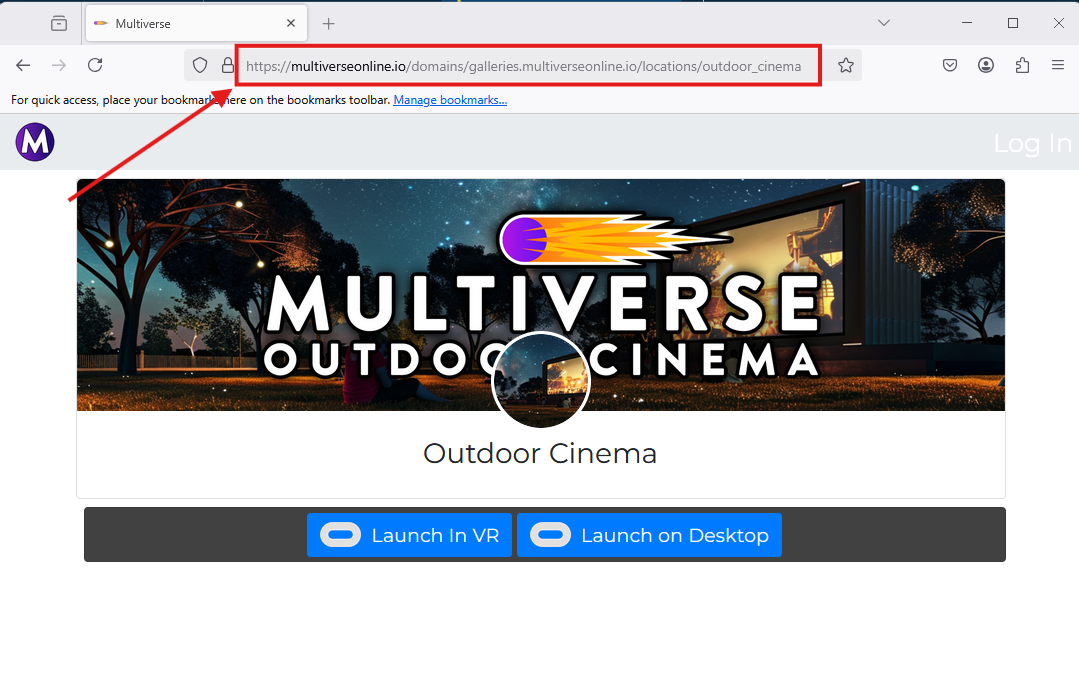
Task: Open the list-all-tabs chevron
Action: point(883,22)
